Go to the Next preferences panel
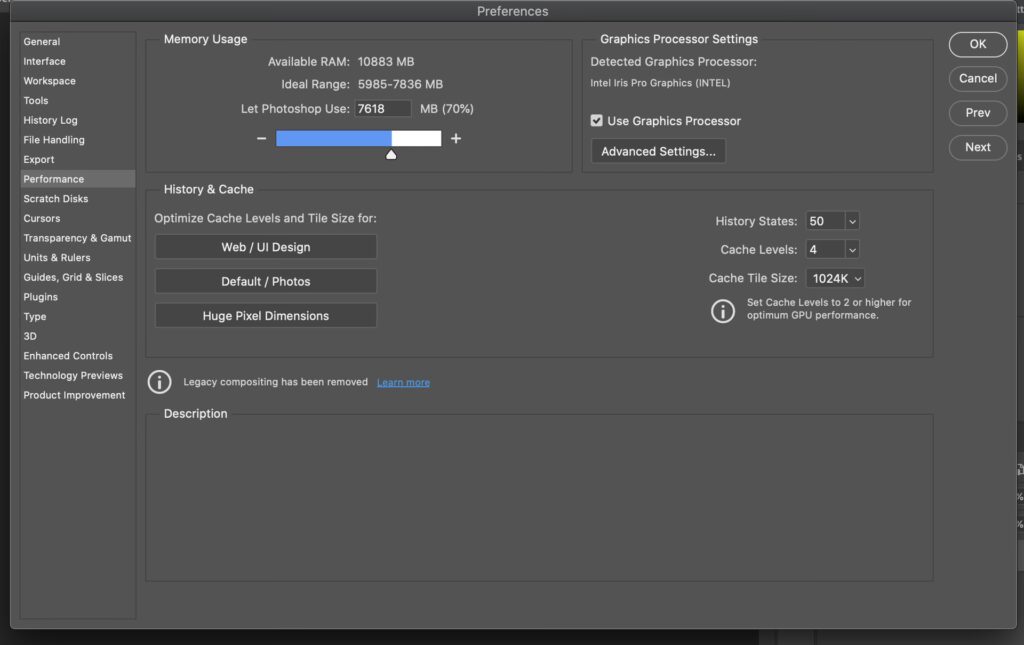1024x645 pixels. [977, 147]
